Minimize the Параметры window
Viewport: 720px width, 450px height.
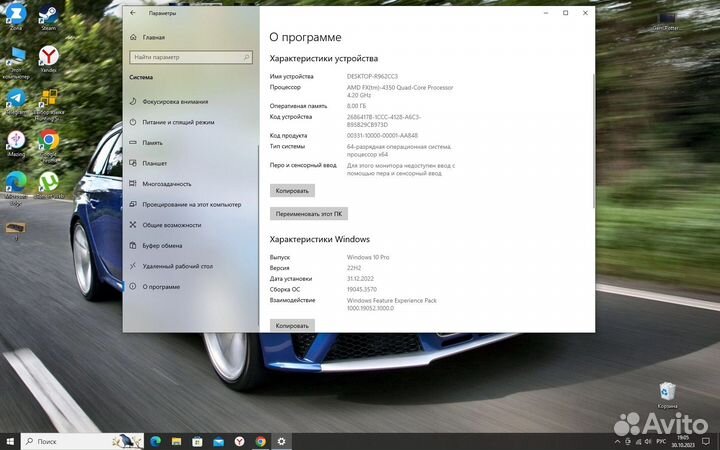tap(546, 13)
